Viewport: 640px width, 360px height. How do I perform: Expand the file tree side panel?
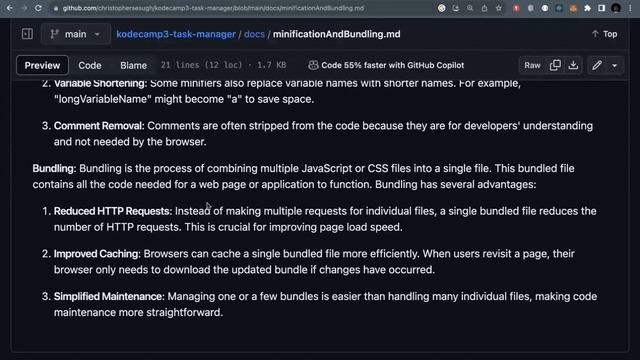click(x=27, y=34)
